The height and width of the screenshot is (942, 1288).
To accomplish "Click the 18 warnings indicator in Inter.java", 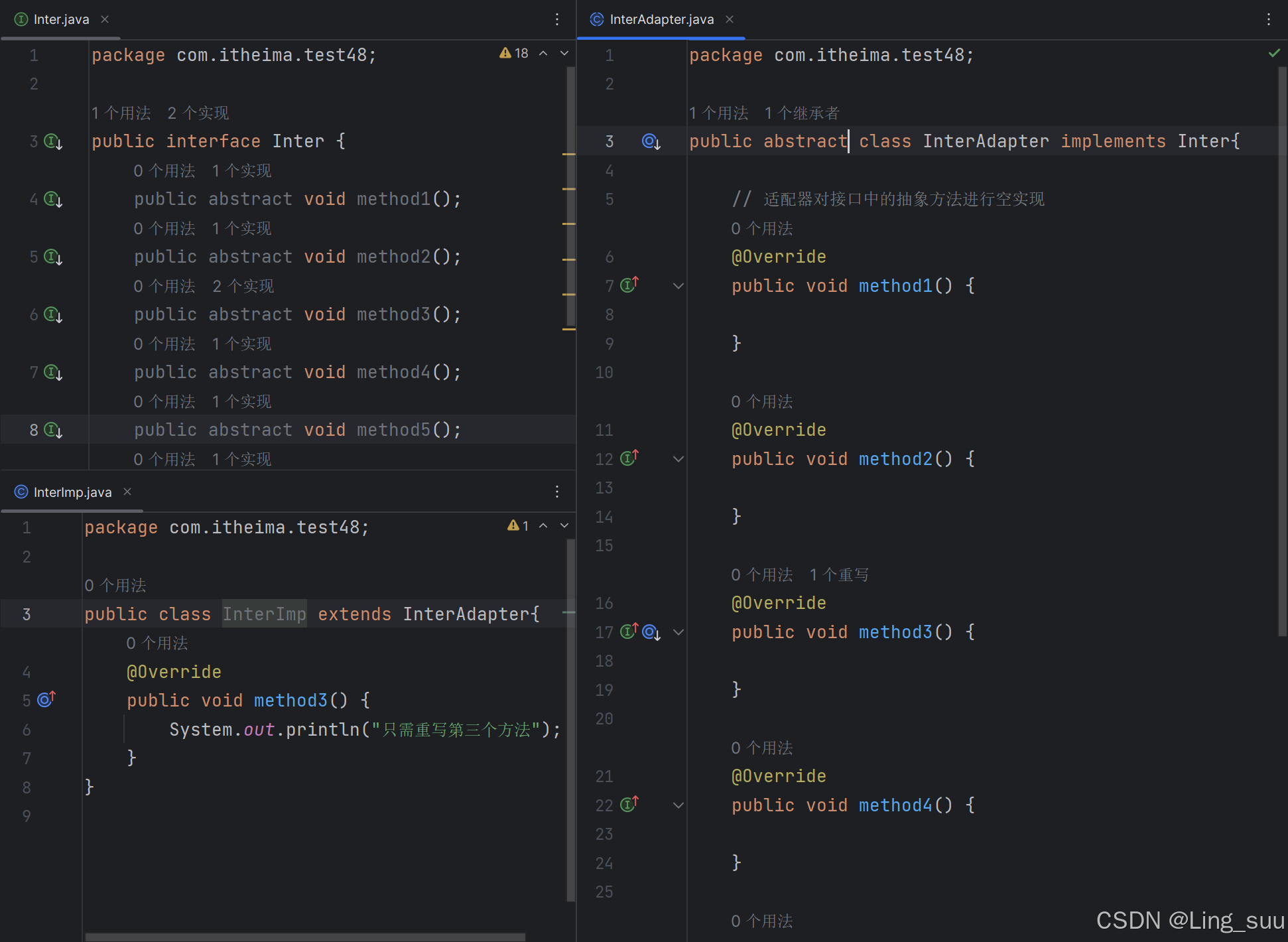I will (x=515, y=53).
